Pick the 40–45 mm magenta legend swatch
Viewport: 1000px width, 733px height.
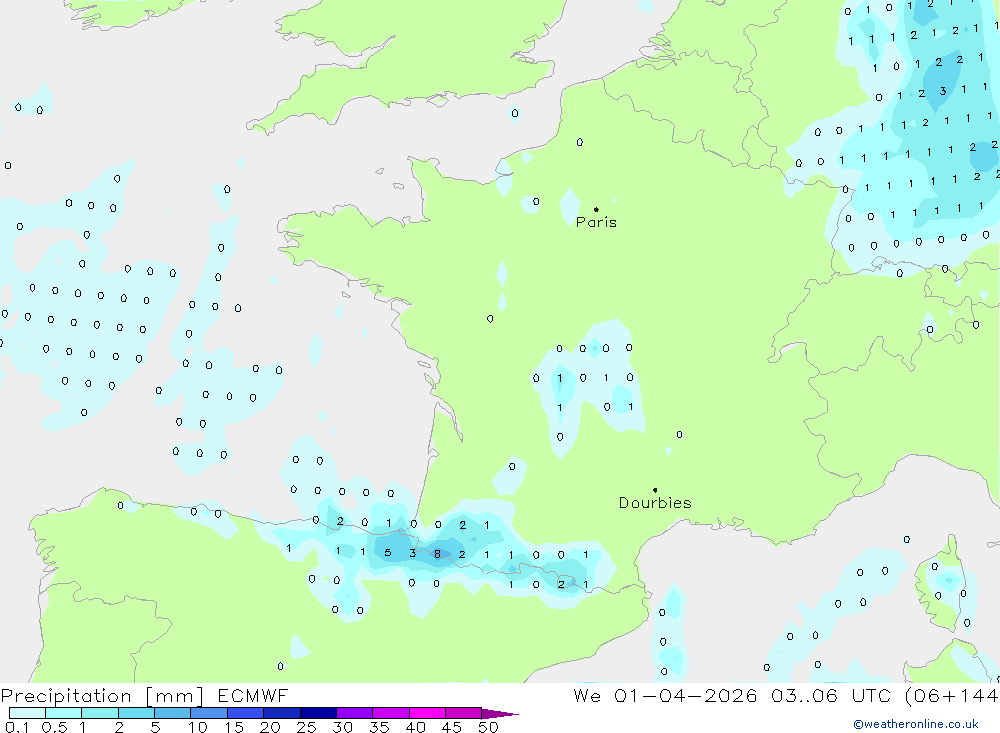click(x=427, y=713)
